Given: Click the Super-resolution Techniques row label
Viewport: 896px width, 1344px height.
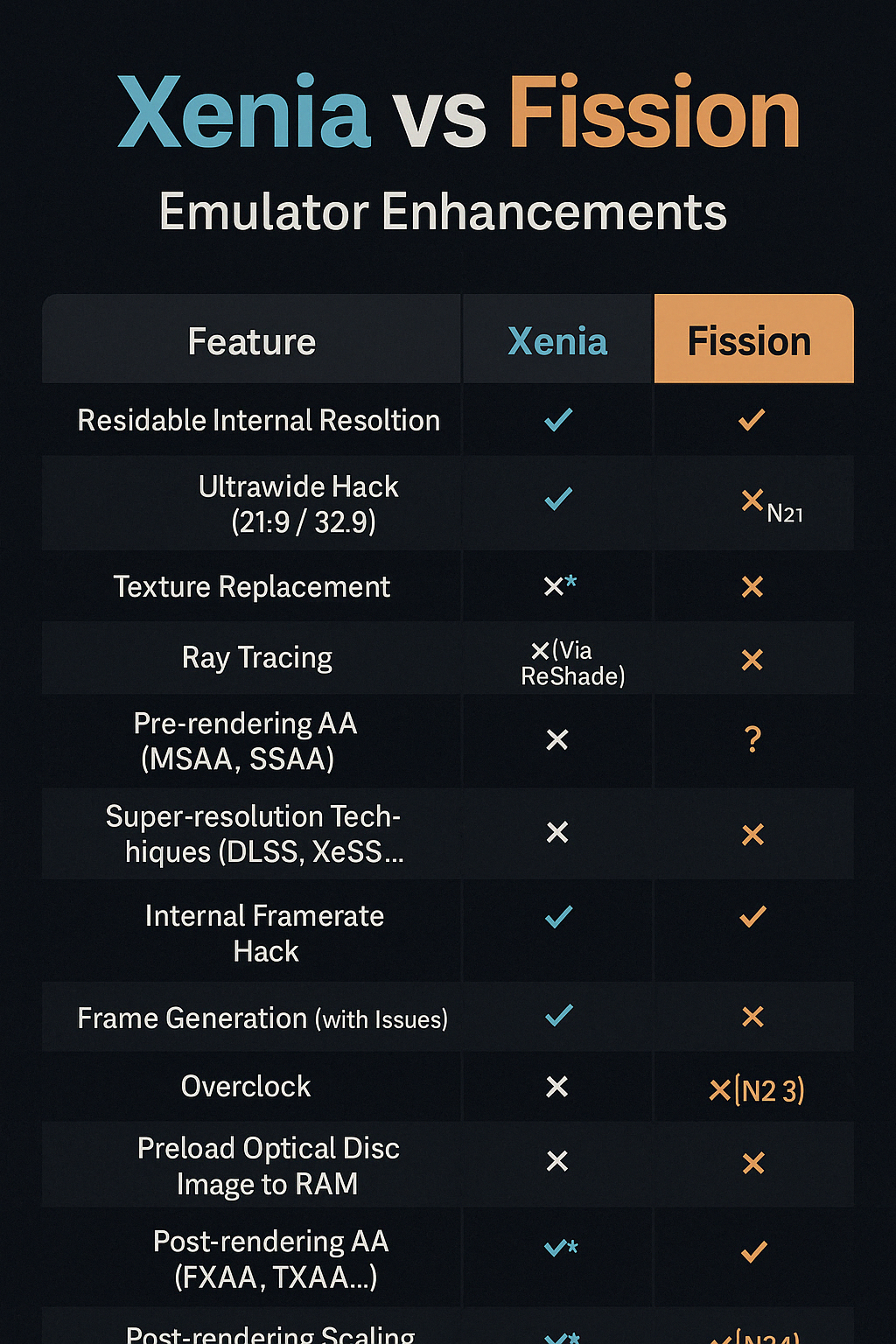Looking at the screenshot, I should click(x=254, y=834).
